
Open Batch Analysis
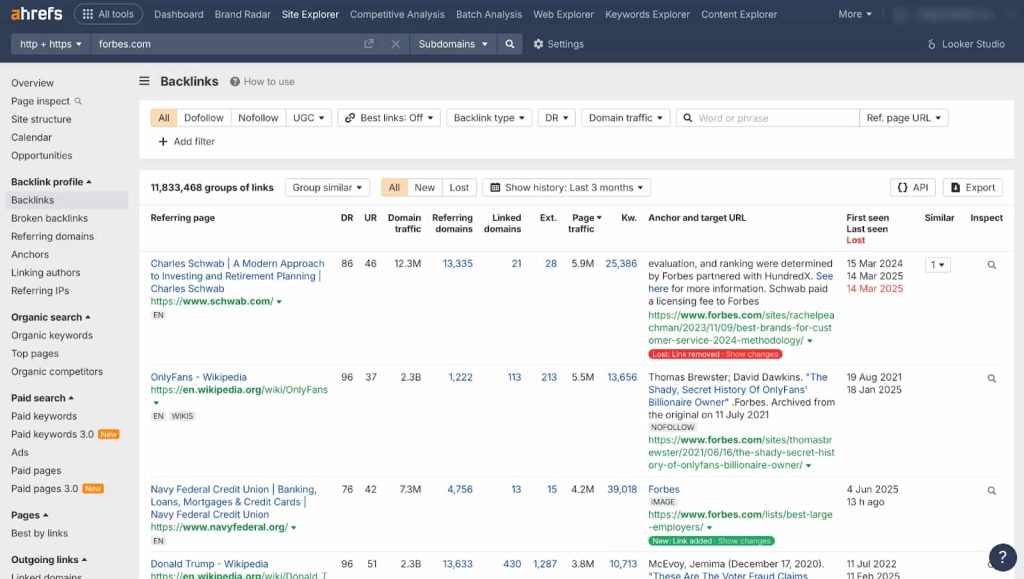(x=489, y=14)
